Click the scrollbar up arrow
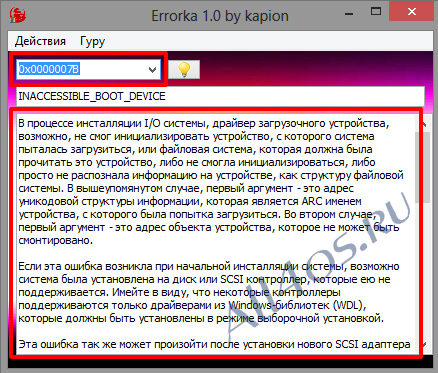The height and width of the screenshot is (373, 438). tap(424, 124)
